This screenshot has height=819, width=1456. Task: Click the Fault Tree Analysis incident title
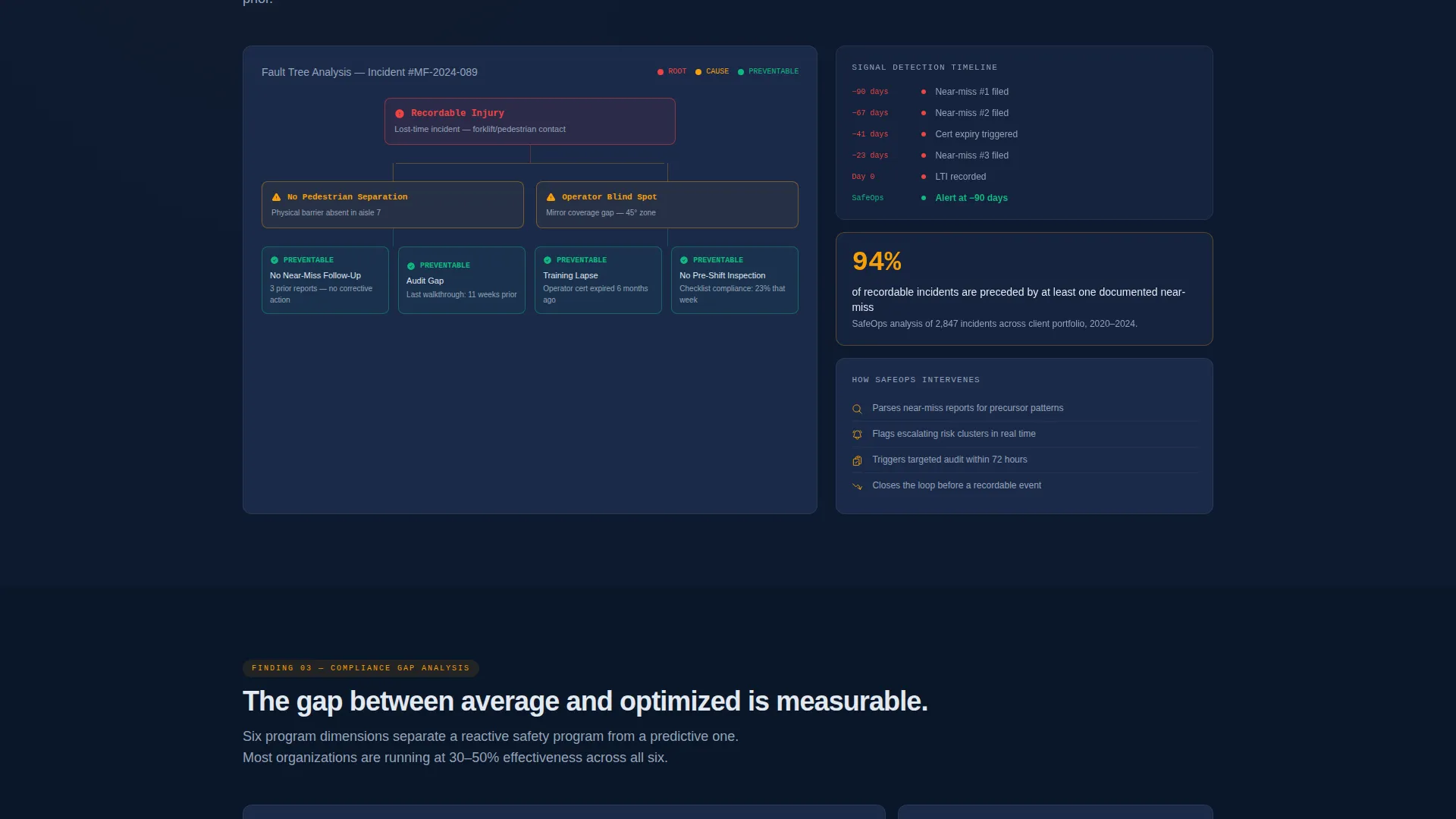(x=369, y=72)
